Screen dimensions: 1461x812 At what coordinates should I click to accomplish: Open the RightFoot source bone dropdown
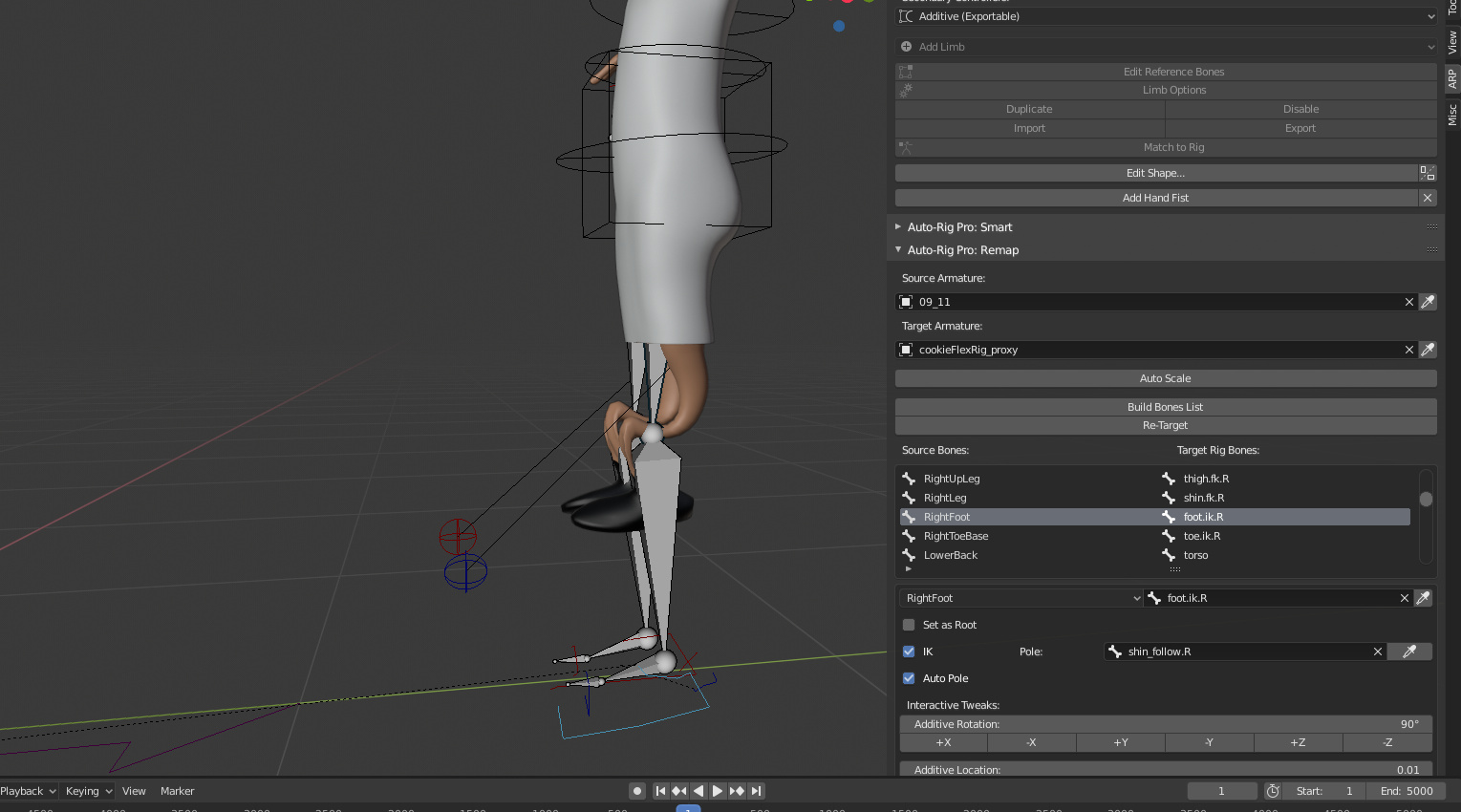[1020, 597]
